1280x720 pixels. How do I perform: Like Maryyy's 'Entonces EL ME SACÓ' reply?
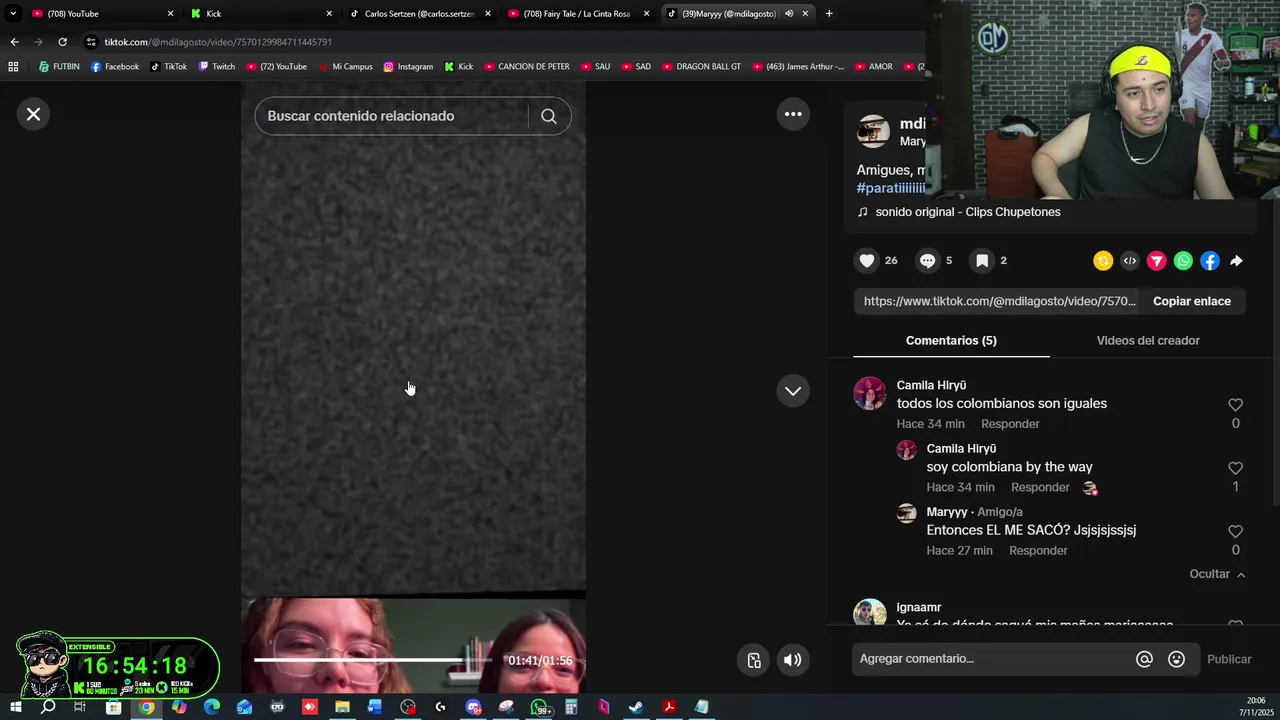1235,532
